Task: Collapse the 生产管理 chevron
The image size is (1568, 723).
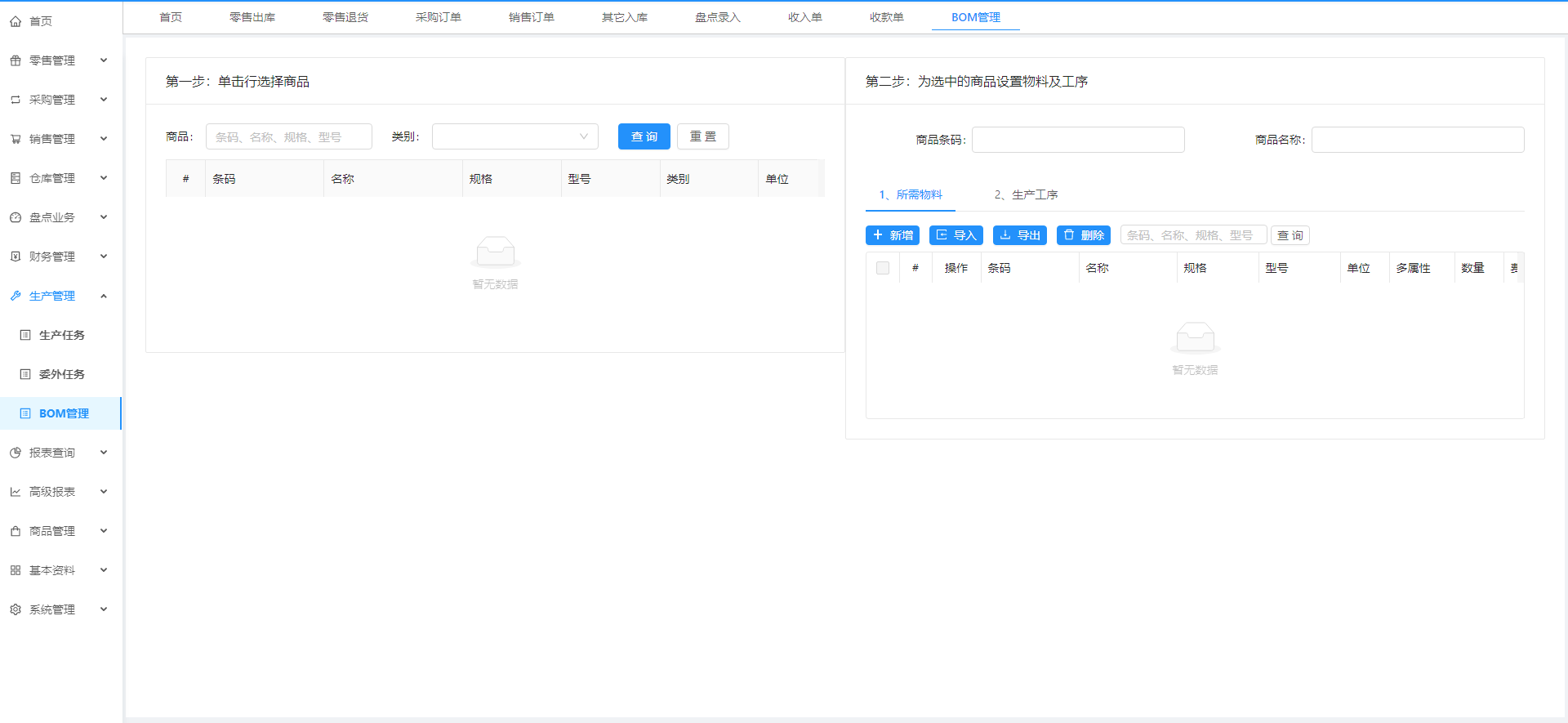Action: point(104,296)
